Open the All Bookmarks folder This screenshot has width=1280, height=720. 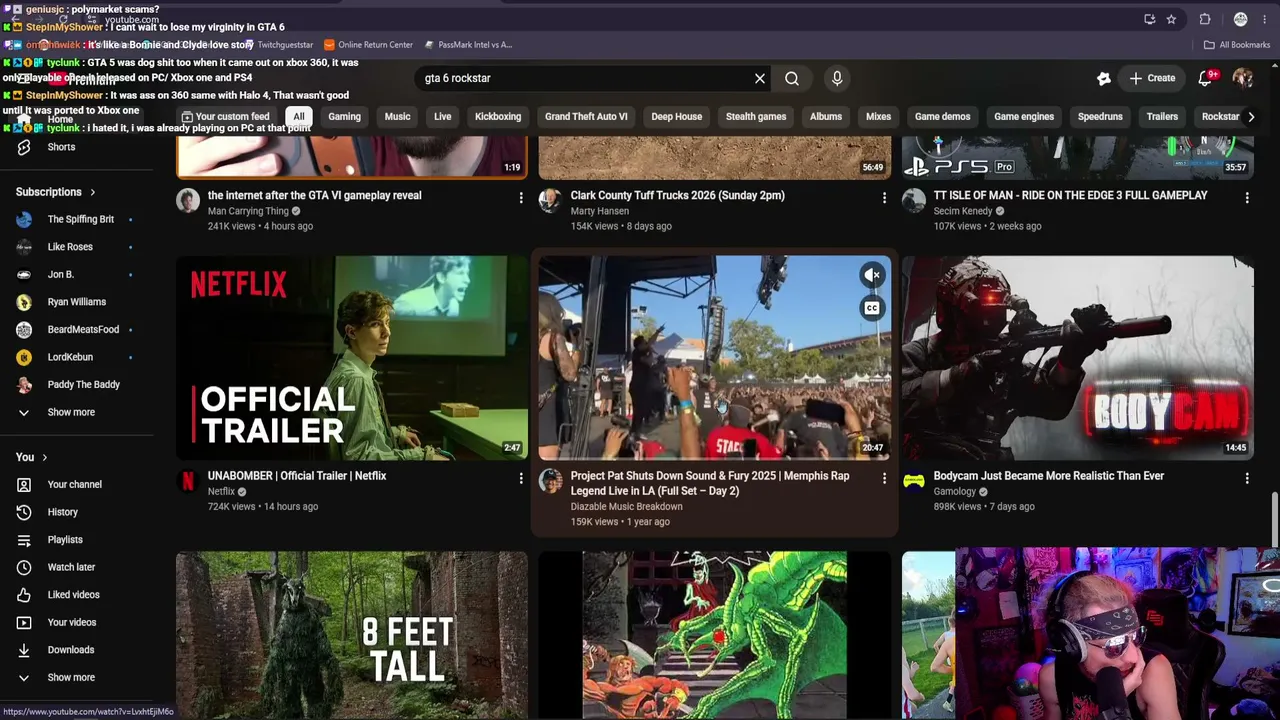[x=1237, y=45]
